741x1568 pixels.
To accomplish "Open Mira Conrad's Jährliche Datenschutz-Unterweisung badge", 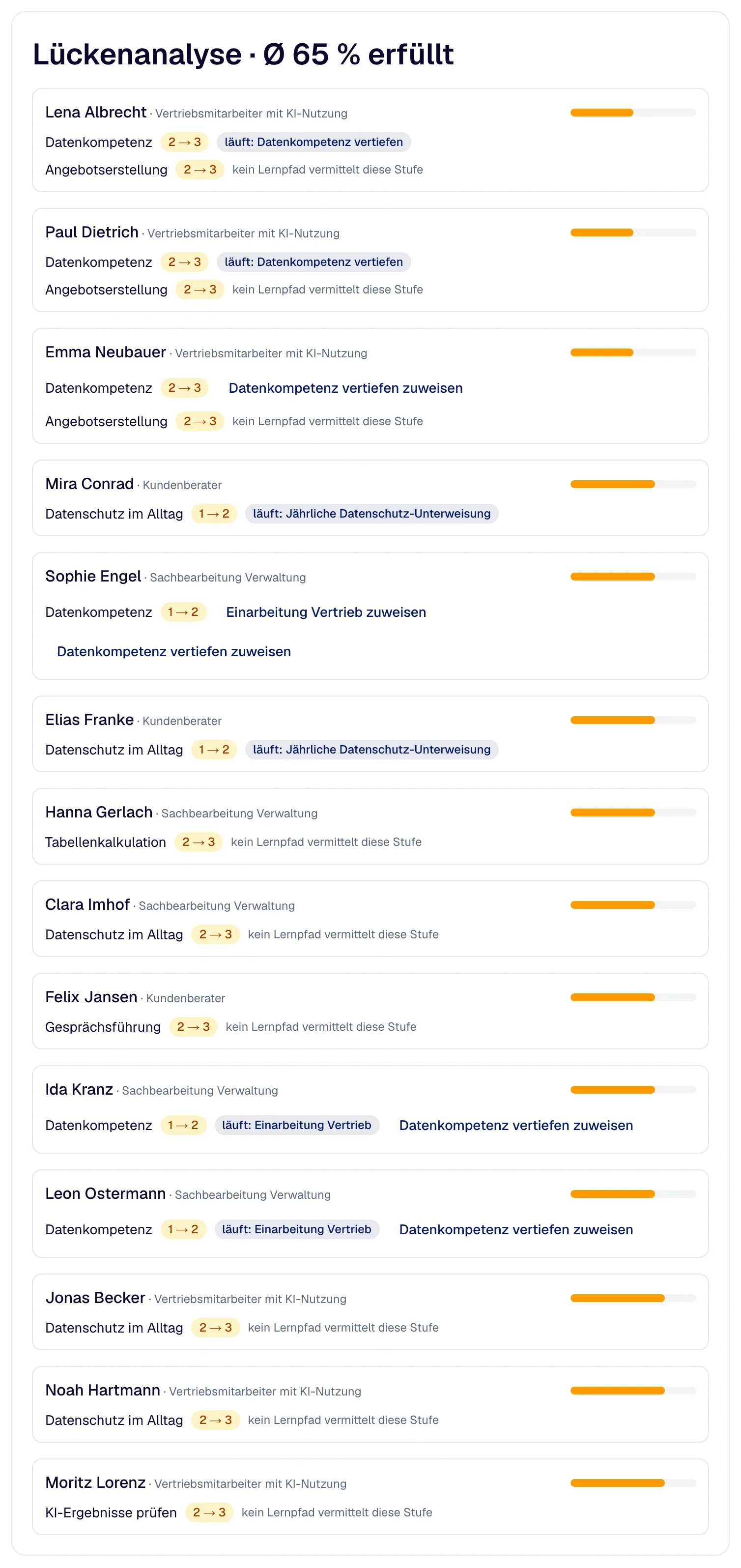I will tap(371, 513).
